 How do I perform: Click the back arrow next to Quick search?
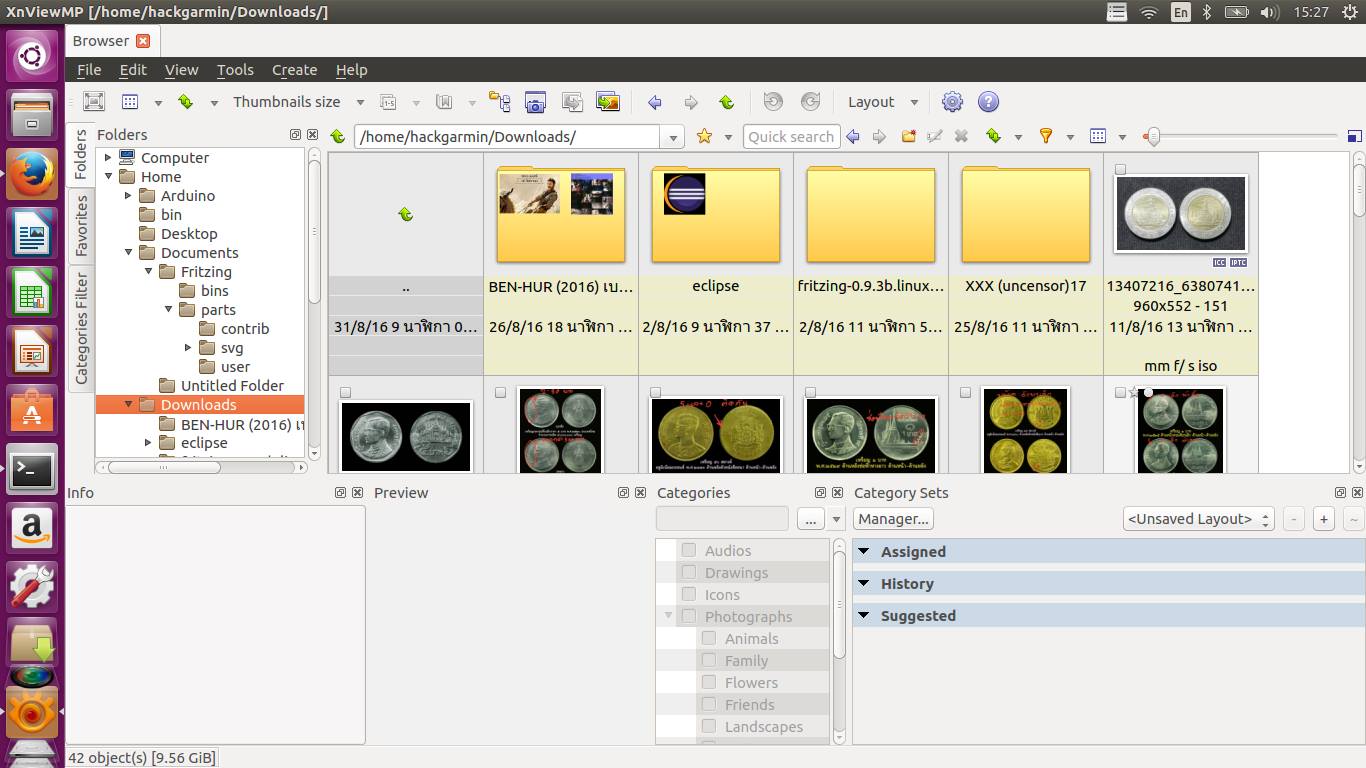853,137
